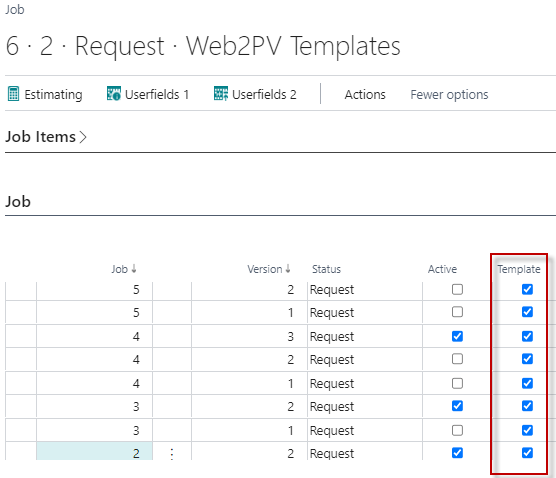Check Active for job 4 version 1
Viewport: 556px width, 478px height.
pyautogui.click(x=457, y=383)
